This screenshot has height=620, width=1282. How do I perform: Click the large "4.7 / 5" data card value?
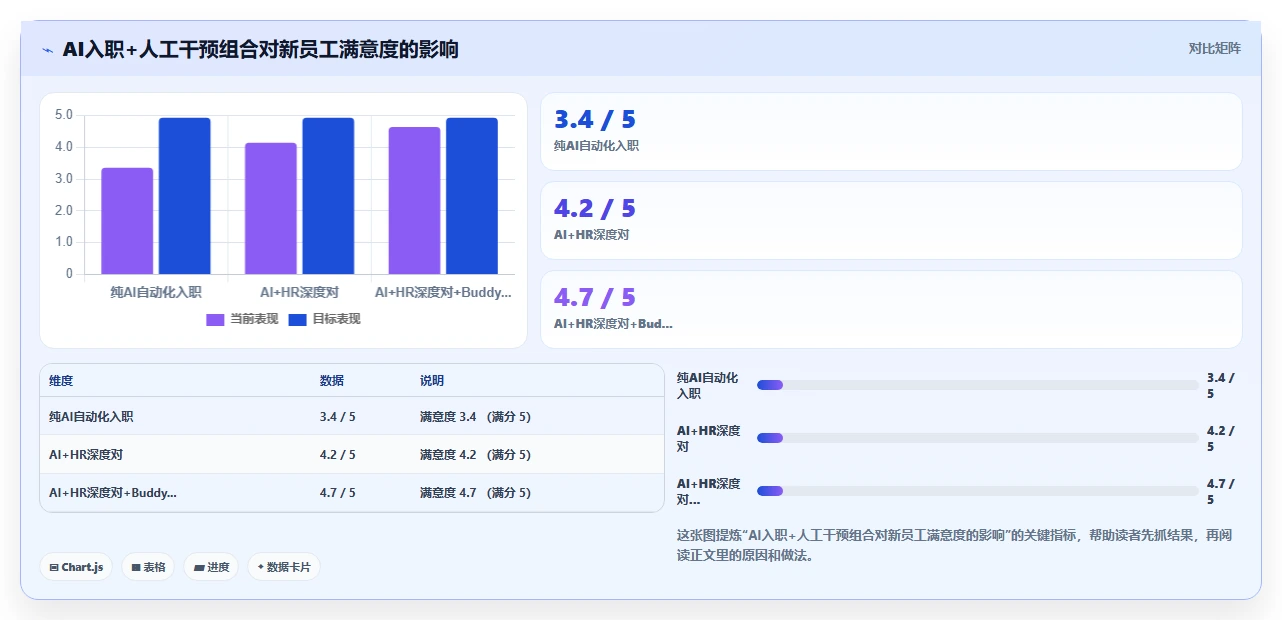(x=595, y=298)
